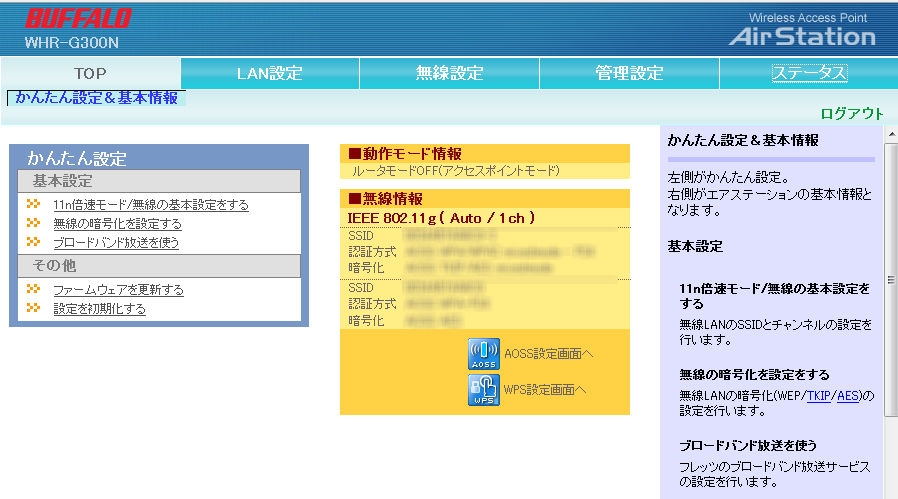Screen dimensions: 898x499
Task: Click the help panel scrollbar up arrow
Action: tap(891, 135)
